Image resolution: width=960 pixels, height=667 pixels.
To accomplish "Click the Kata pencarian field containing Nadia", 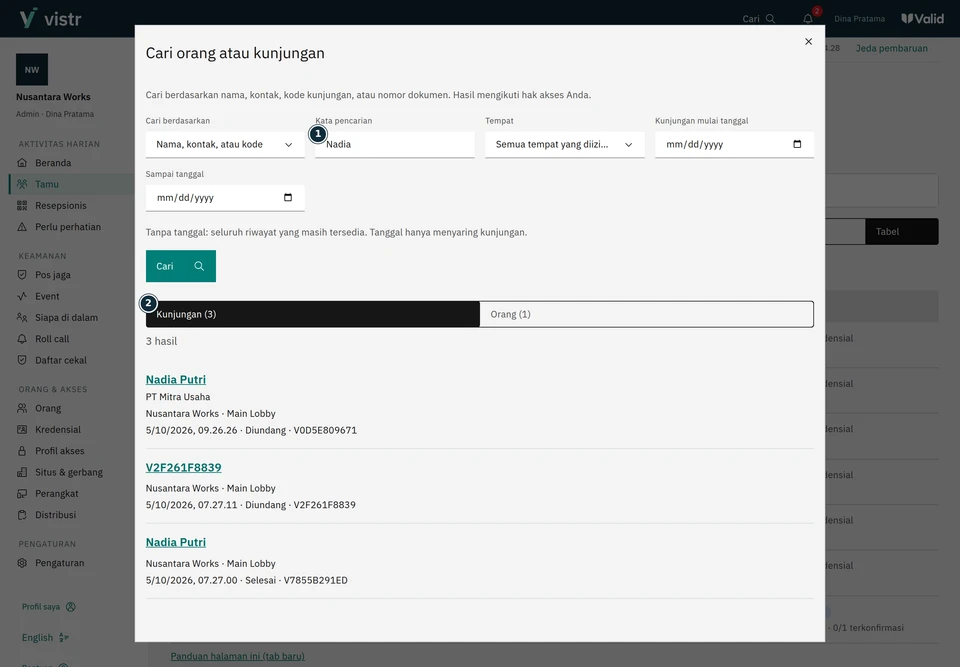I will (x=395, y=145).
